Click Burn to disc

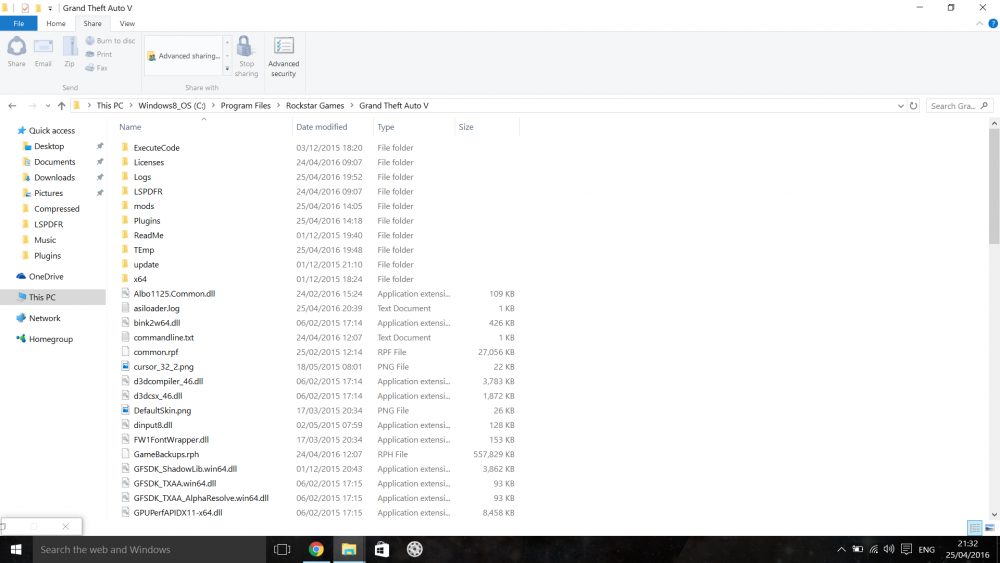[110, 40]
